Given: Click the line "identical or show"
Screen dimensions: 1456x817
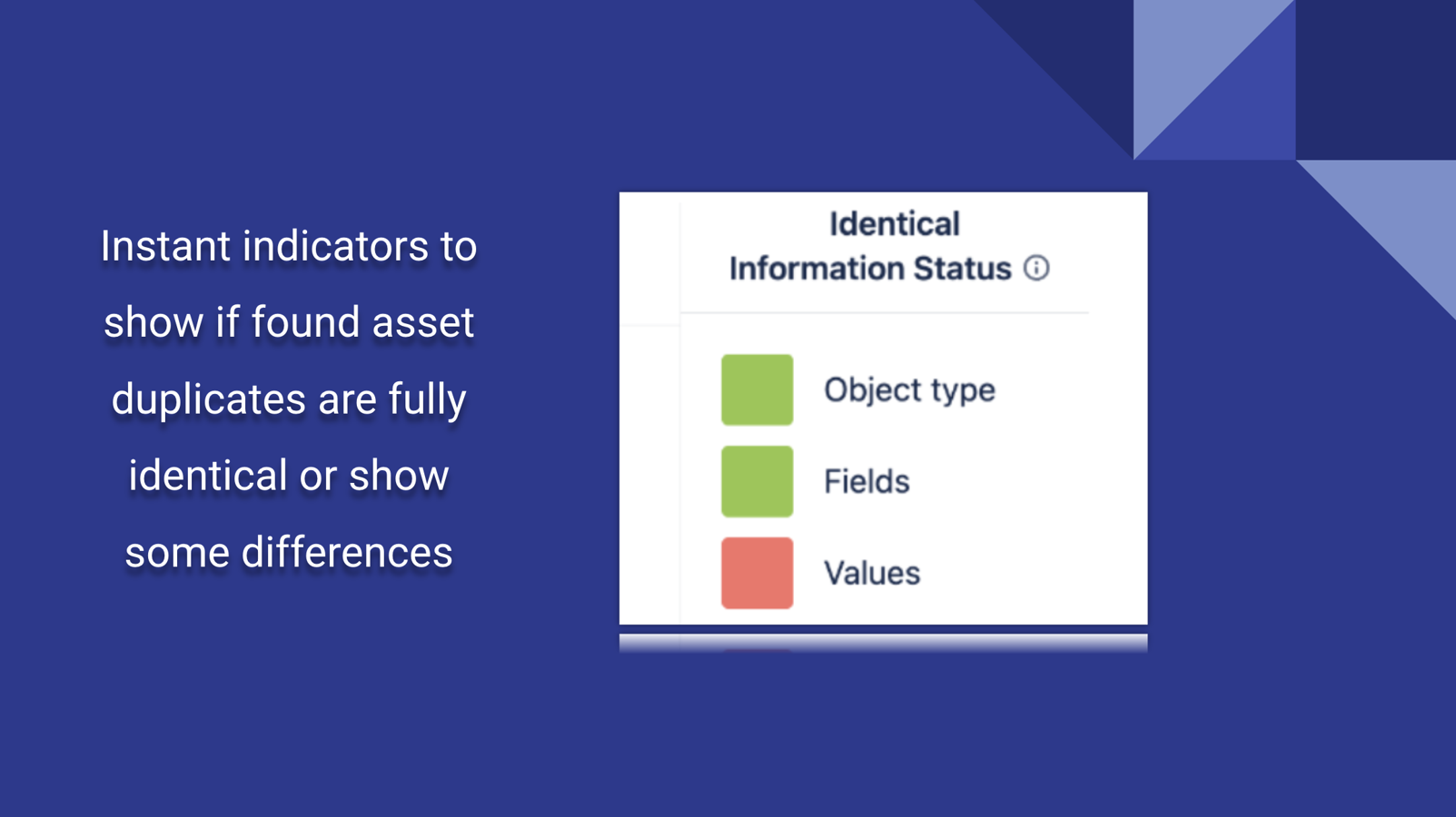Looking at the screenshot, I should point(289,476).
